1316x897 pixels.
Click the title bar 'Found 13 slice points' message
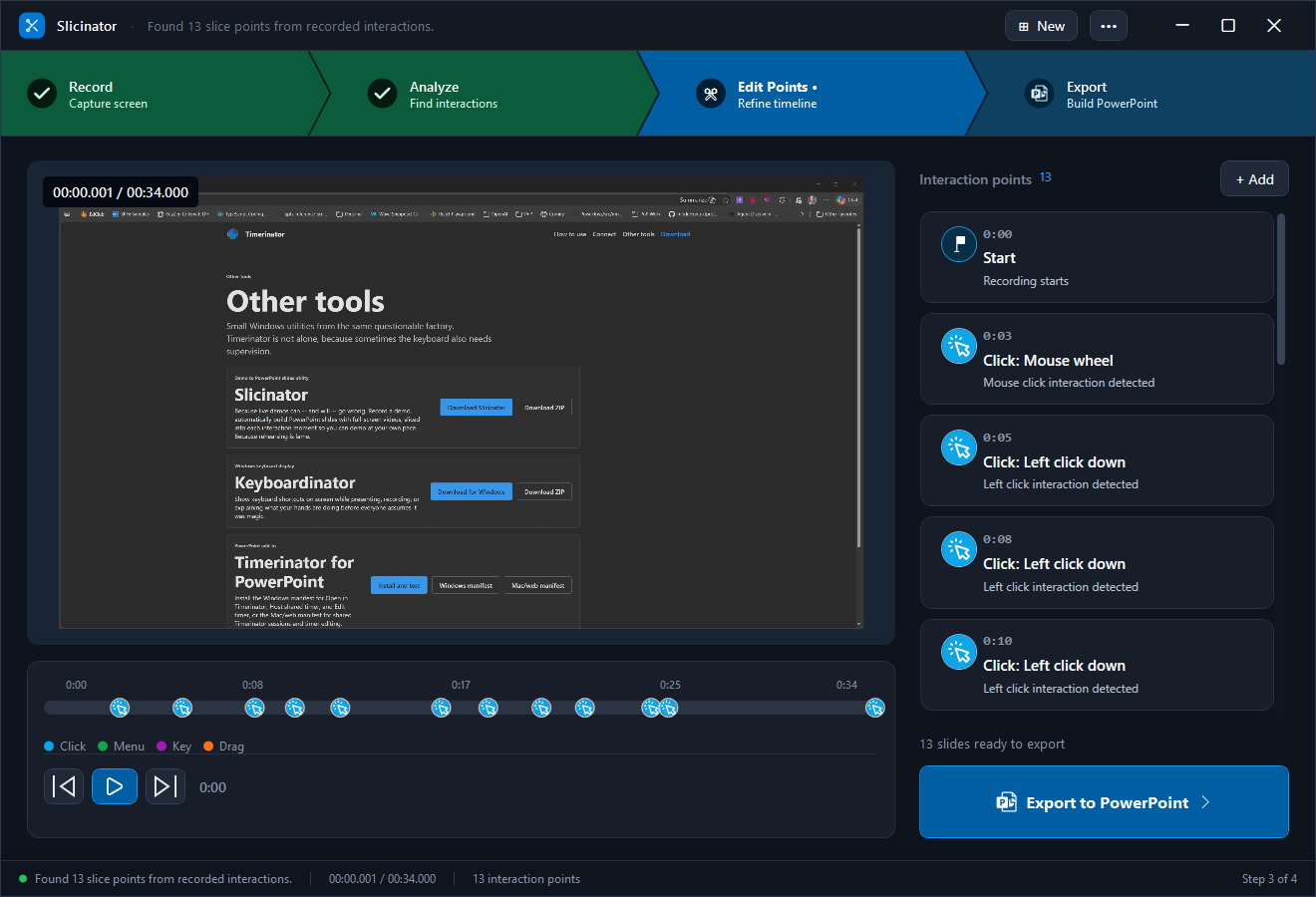tap(290, 26)
